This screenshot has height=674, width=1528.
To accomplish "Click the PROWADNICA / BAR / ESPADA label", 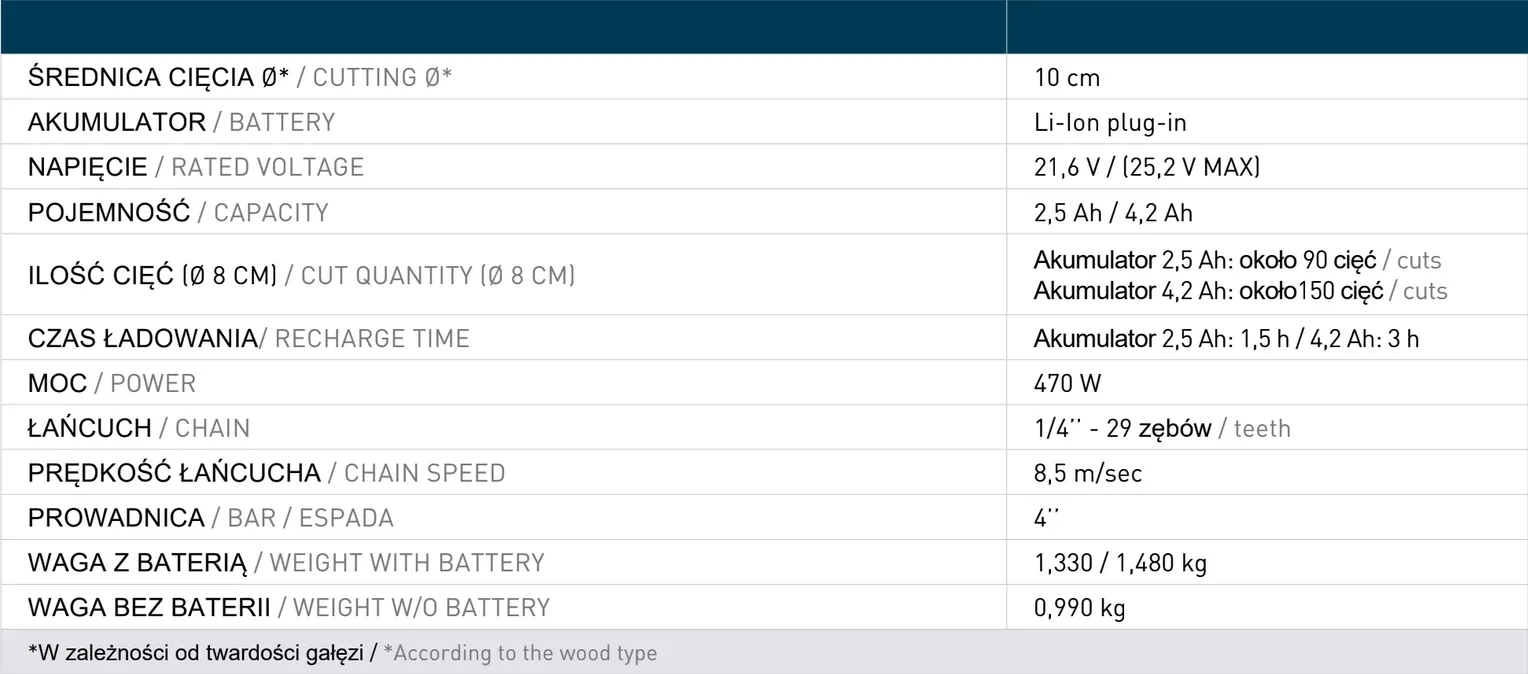I will (x=210, y=518).
